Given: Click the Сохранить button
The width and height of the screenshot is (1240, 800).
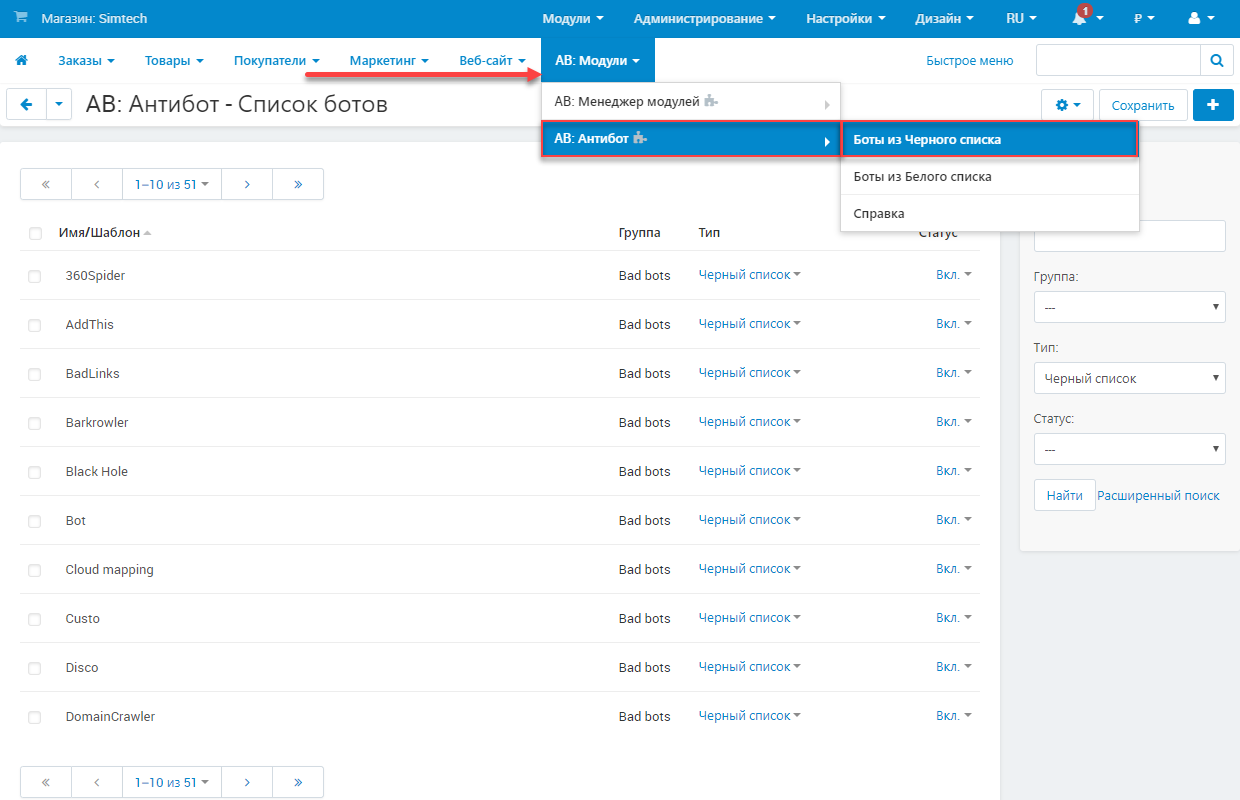Looking at the screenshot, I should pyautogui.click(x=1142, y=105).
